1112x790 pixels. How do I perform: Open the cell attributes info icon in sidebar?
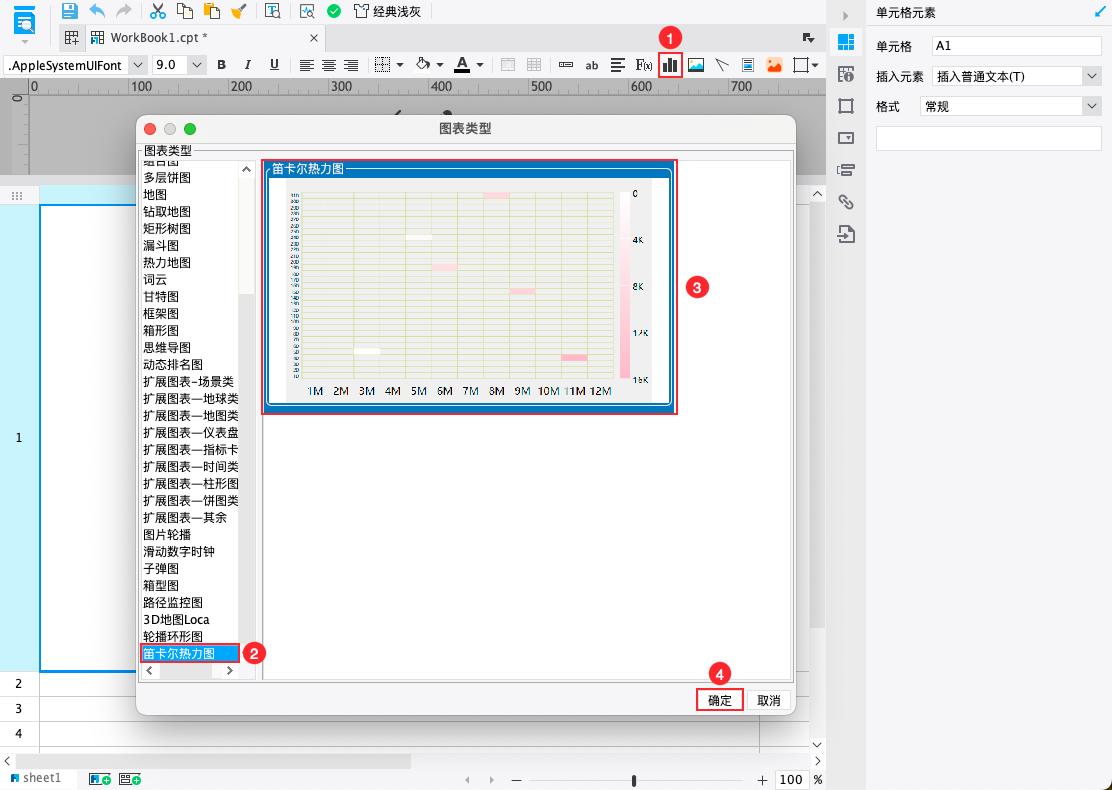[845, 74]
